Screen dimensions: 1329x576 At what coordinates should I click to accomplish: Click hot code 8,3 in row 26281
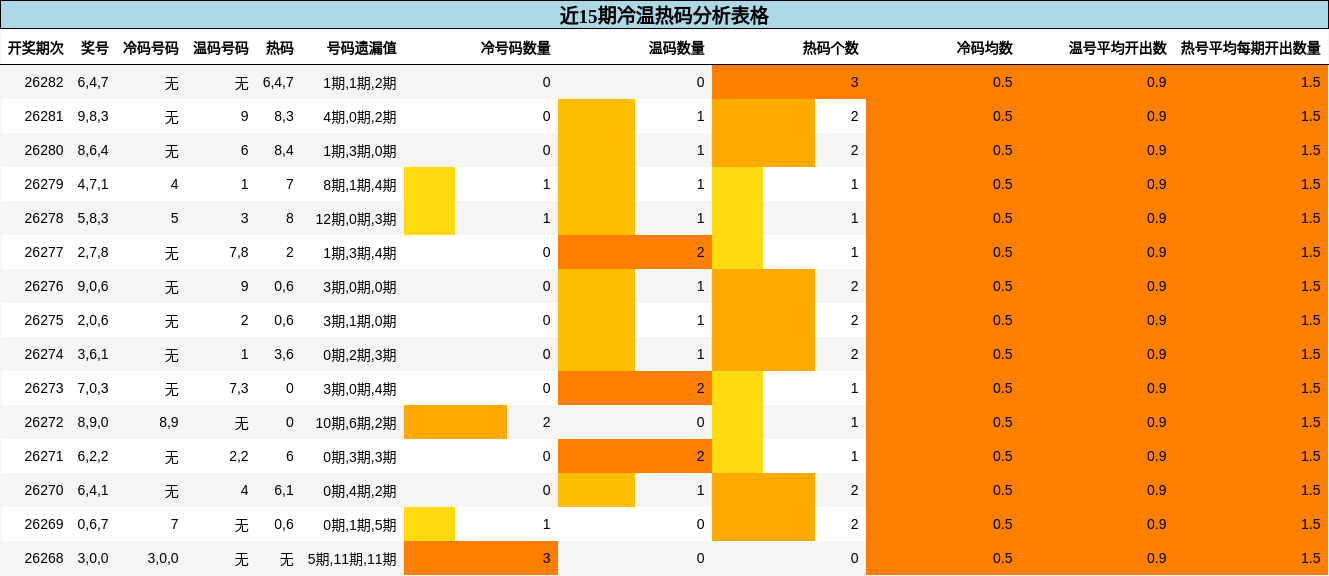click(x=284, y=116)
